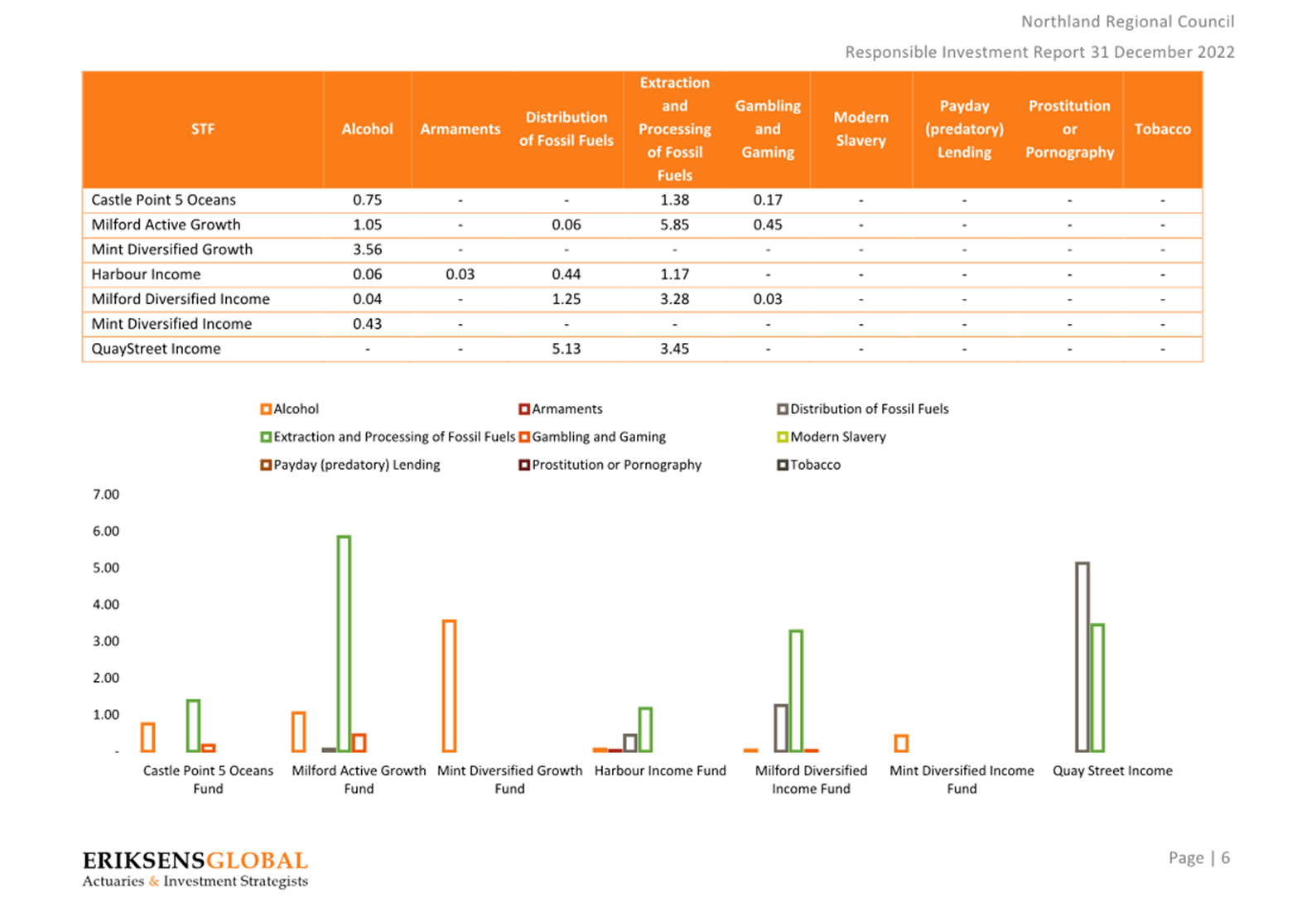This screenshot has width=1316, height=908.
Task: Click the Modern Slavery legend swatch
Action: (783, 437)
